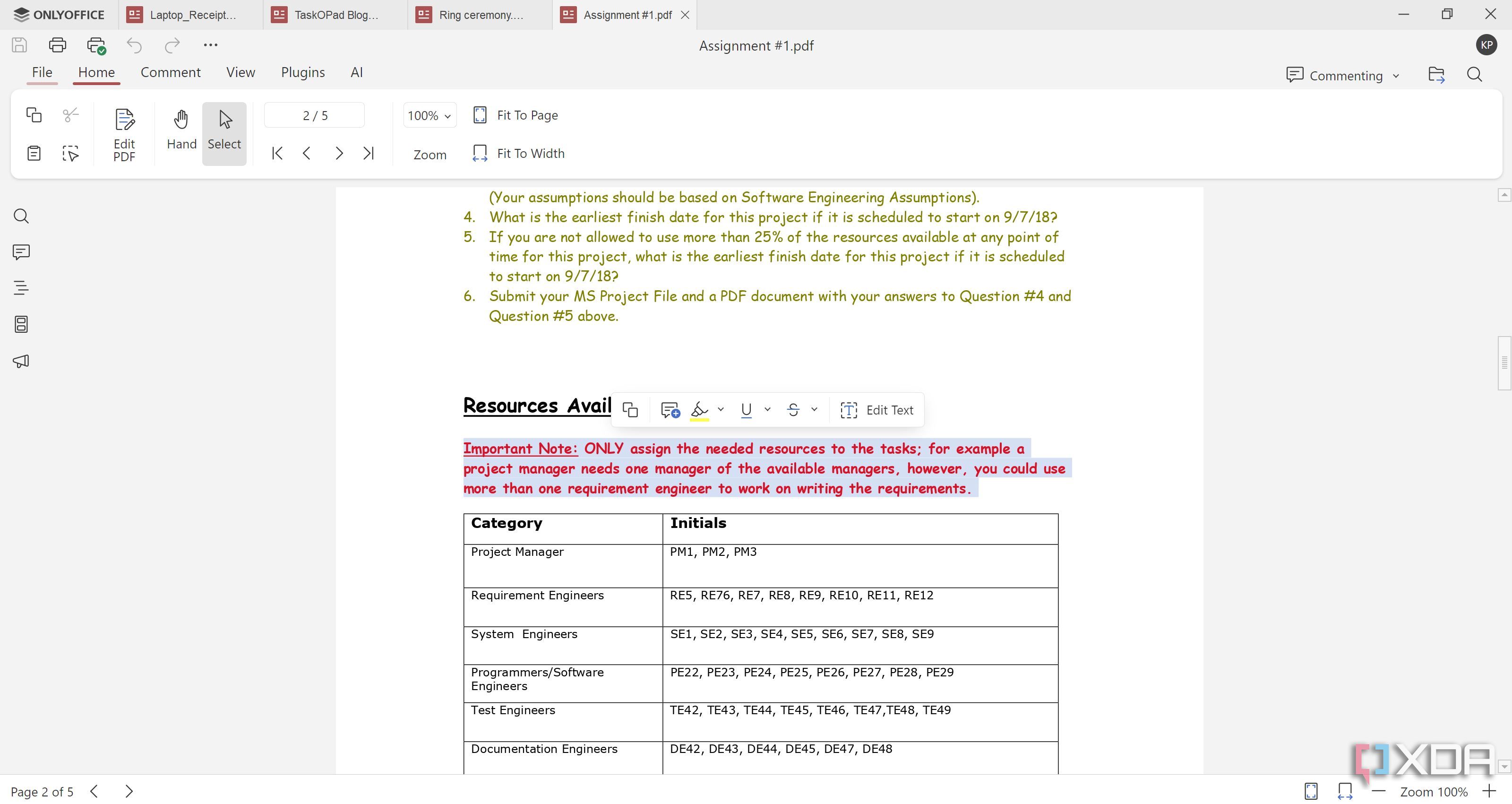Image resolution: width=1512 pixels, height=804 pixels.
Task: Open the KP user profile avatar
Action: (1486, 44)
